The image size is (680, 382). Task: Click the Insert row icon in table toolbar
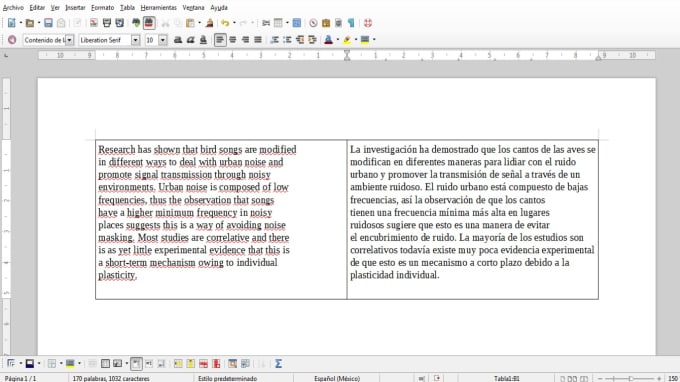point(178,363)
